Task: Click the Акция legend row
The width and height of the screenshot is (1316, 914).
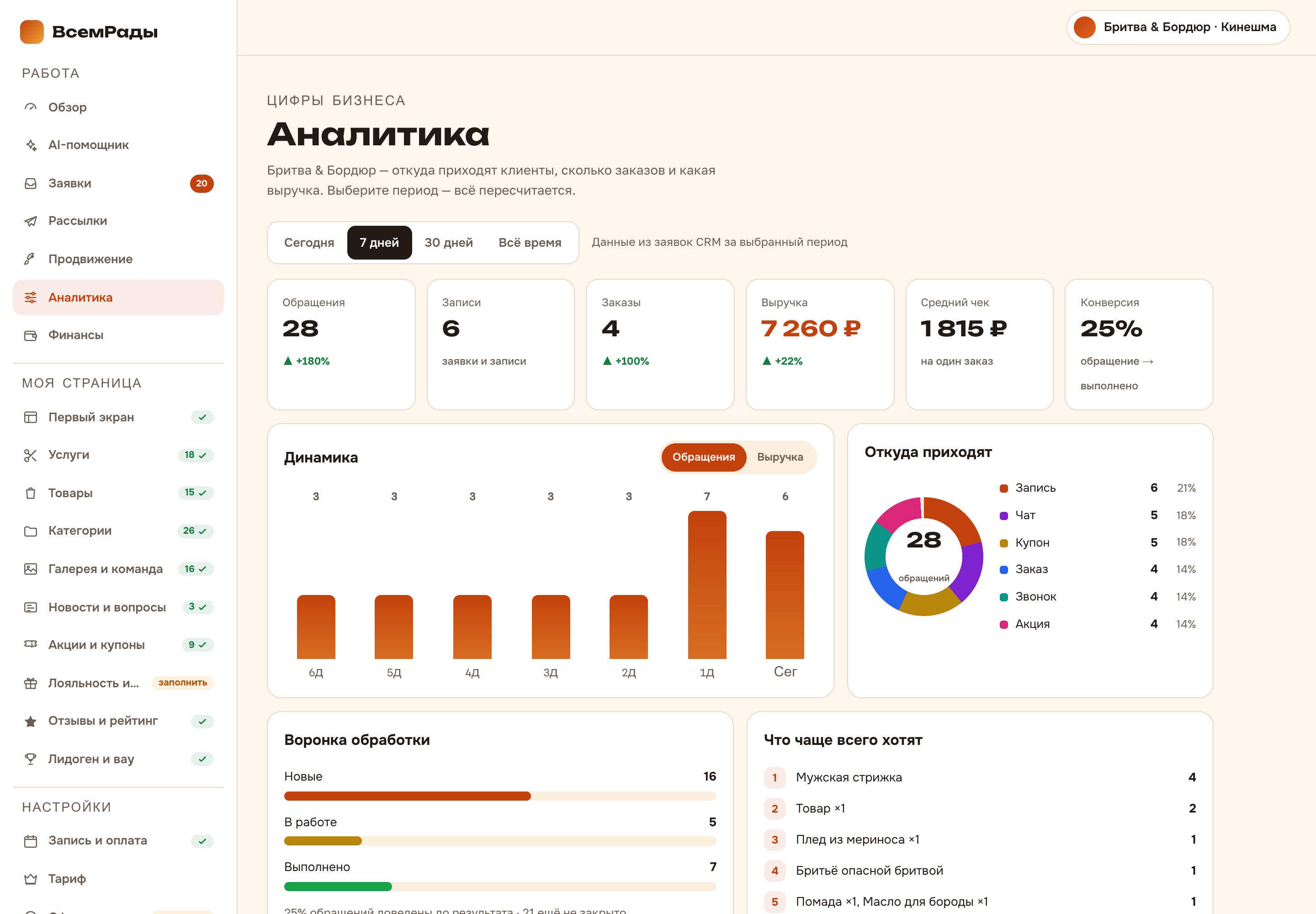Action: tap(1097, 624)
